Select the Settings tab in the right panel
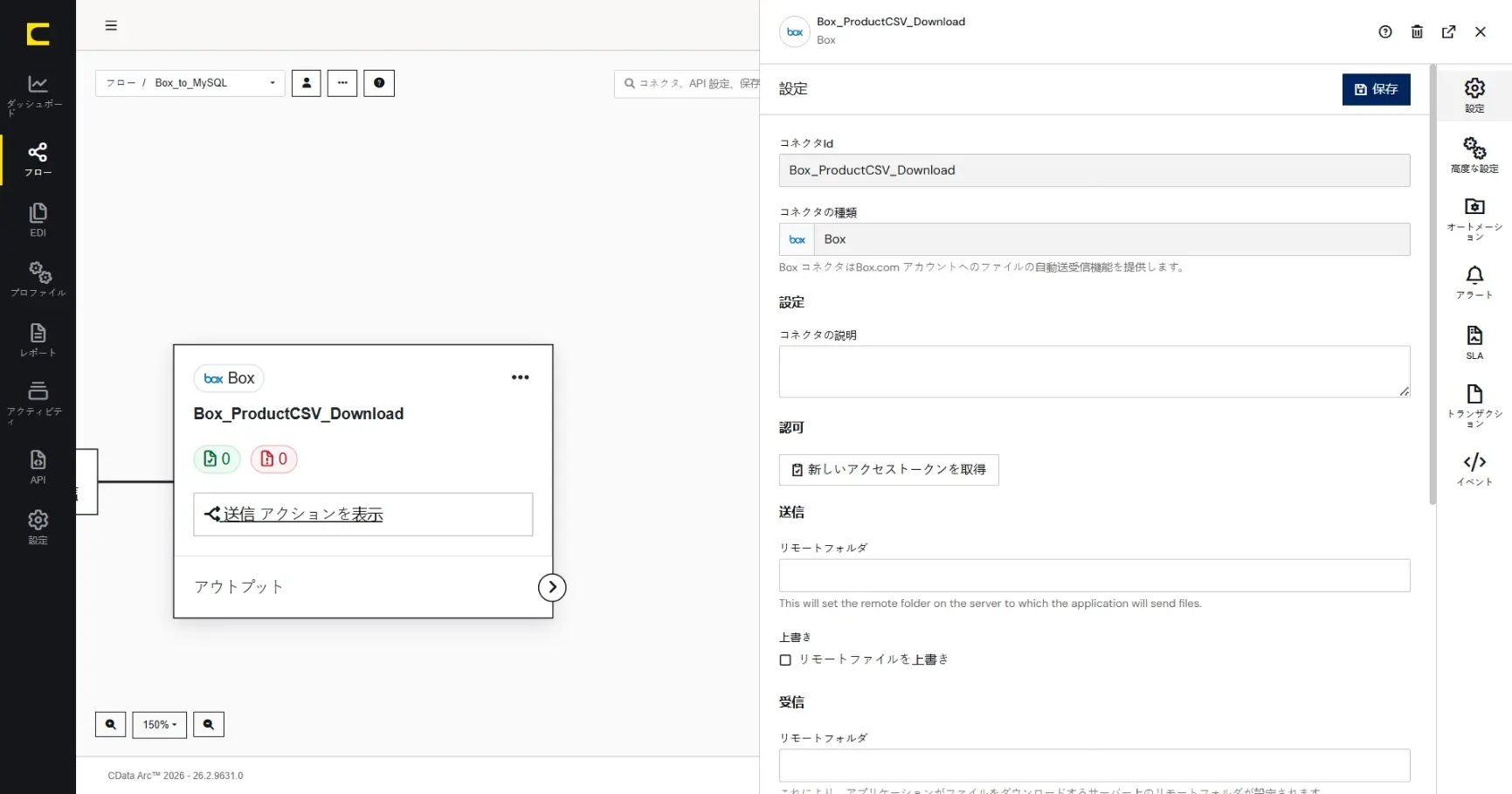The height and width of the screenshot is (794, 1512). click(x=1474, y=95)
